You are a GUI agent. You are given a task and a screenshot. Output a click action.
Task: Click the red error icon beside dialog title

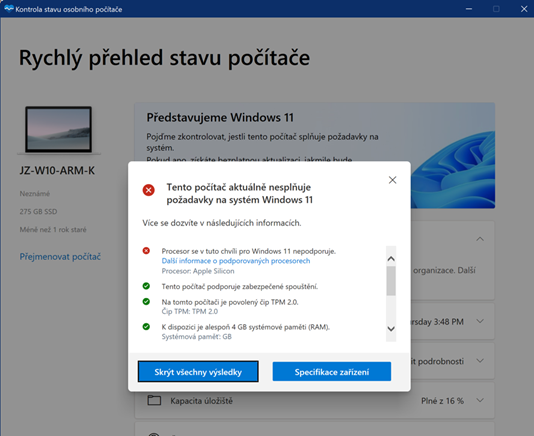pyautogui.click(x=148, y=190)
